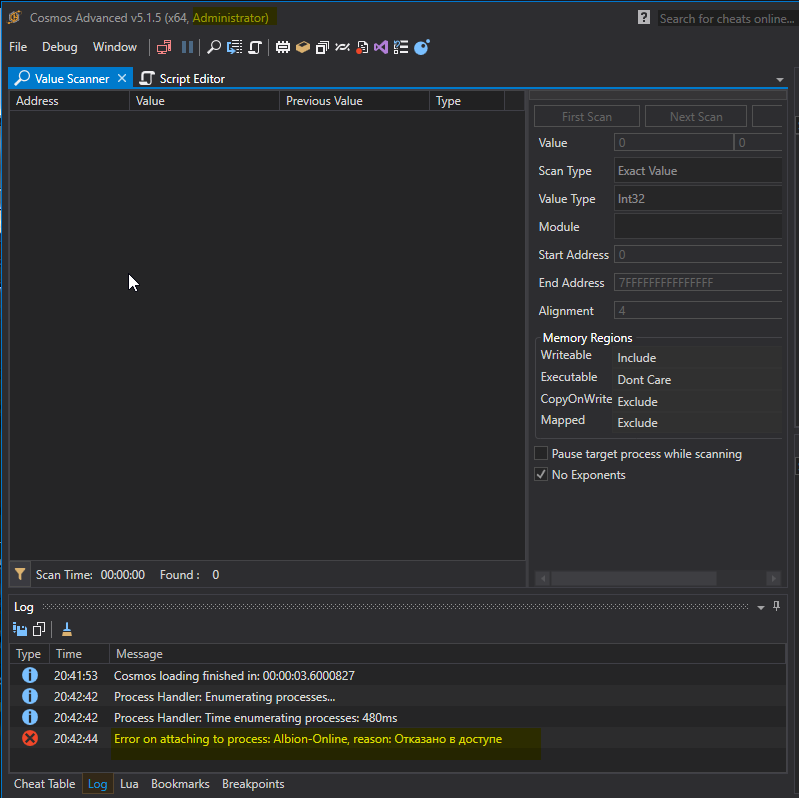Viewport: 799px width, 798px height.
Task: Click the First Scan button
Action: click(587, 117)
